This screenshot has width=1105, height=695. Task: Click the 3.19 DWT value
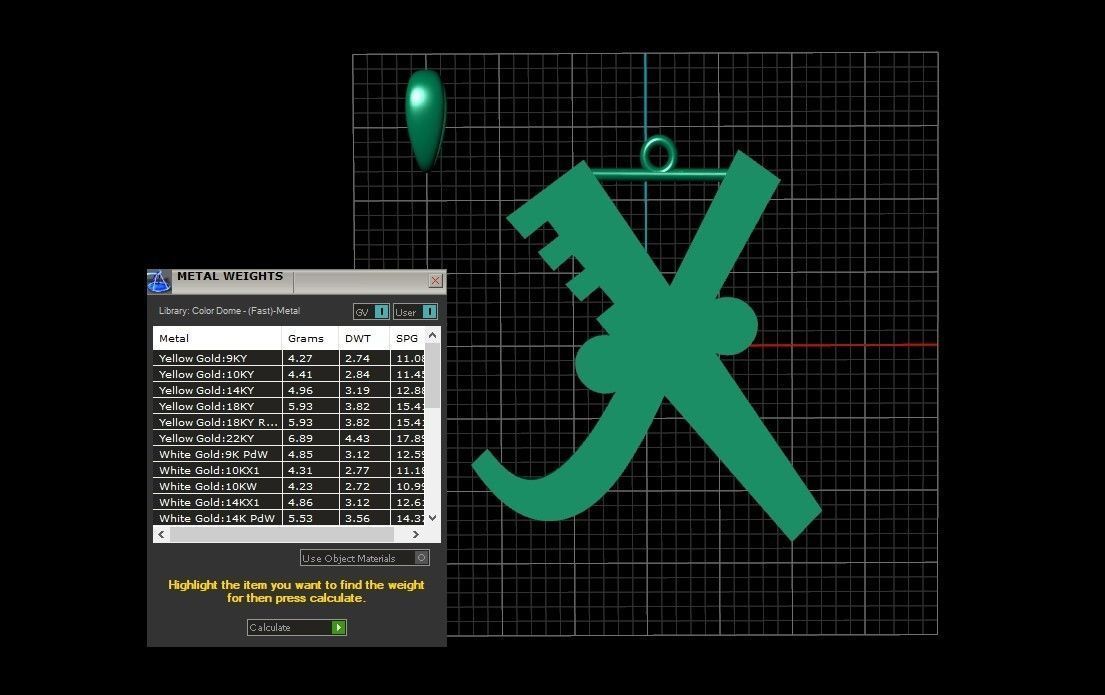point(357,390)
